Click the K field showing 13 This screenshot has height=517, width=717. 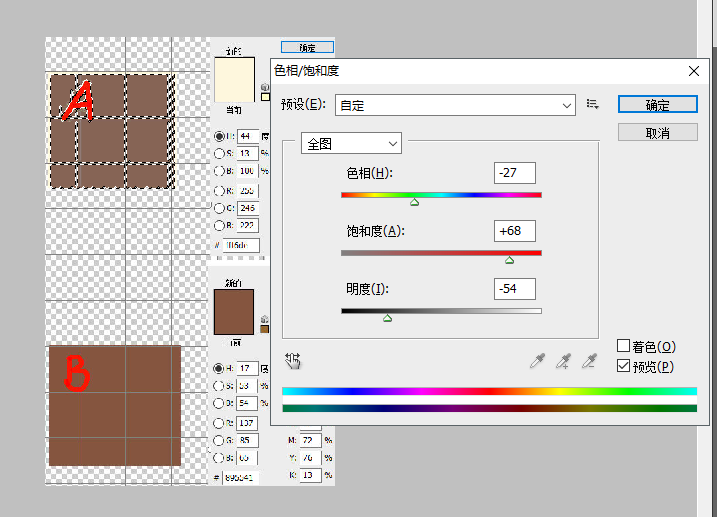pyautogui.click(x=310, y=475)
